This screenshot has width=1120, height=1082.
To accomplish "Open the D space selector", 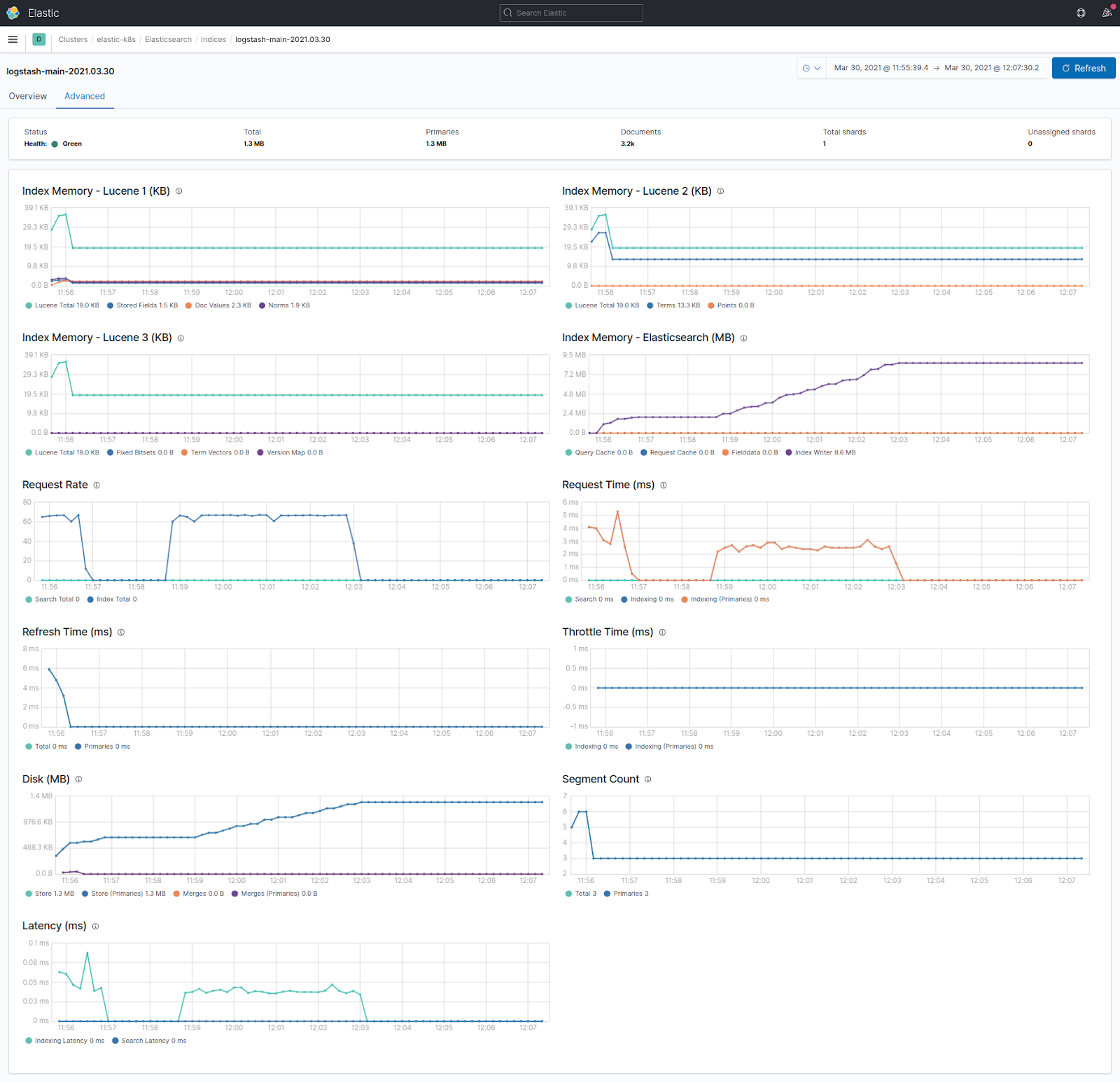I will pyautogui.click(x=38, y=40).
